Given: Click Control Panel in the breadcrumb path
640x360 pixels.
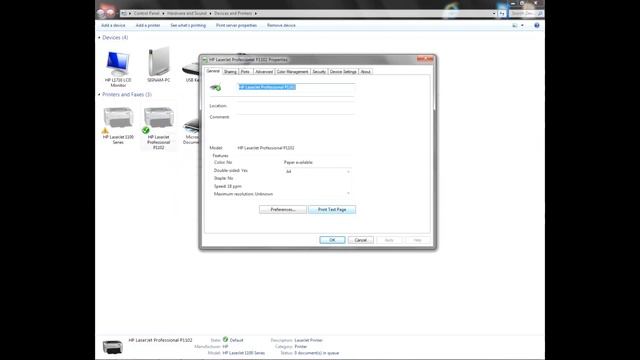Looking at the screenshot, I should (147, 13).
